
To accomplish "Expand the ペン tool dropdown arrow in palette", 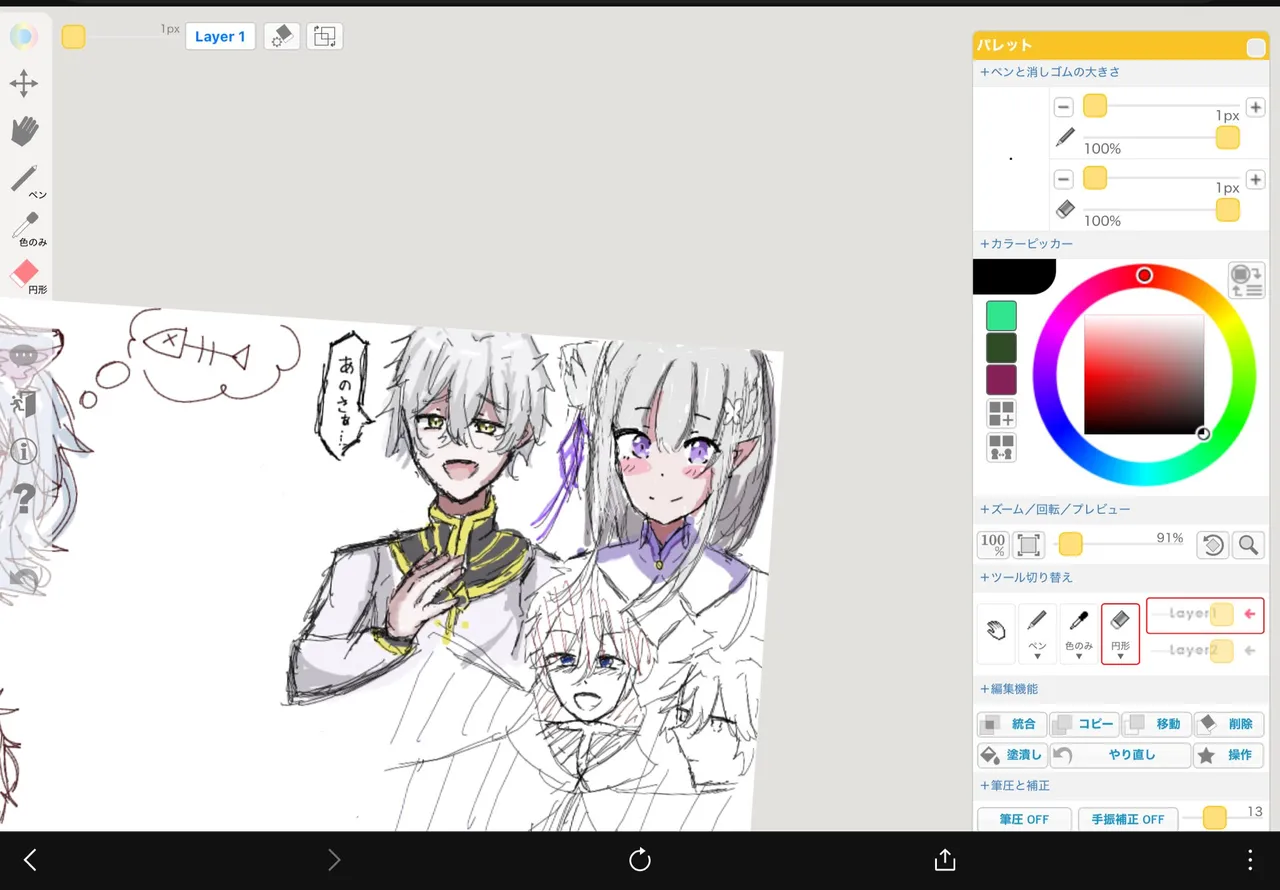I will pos(1037,657).
